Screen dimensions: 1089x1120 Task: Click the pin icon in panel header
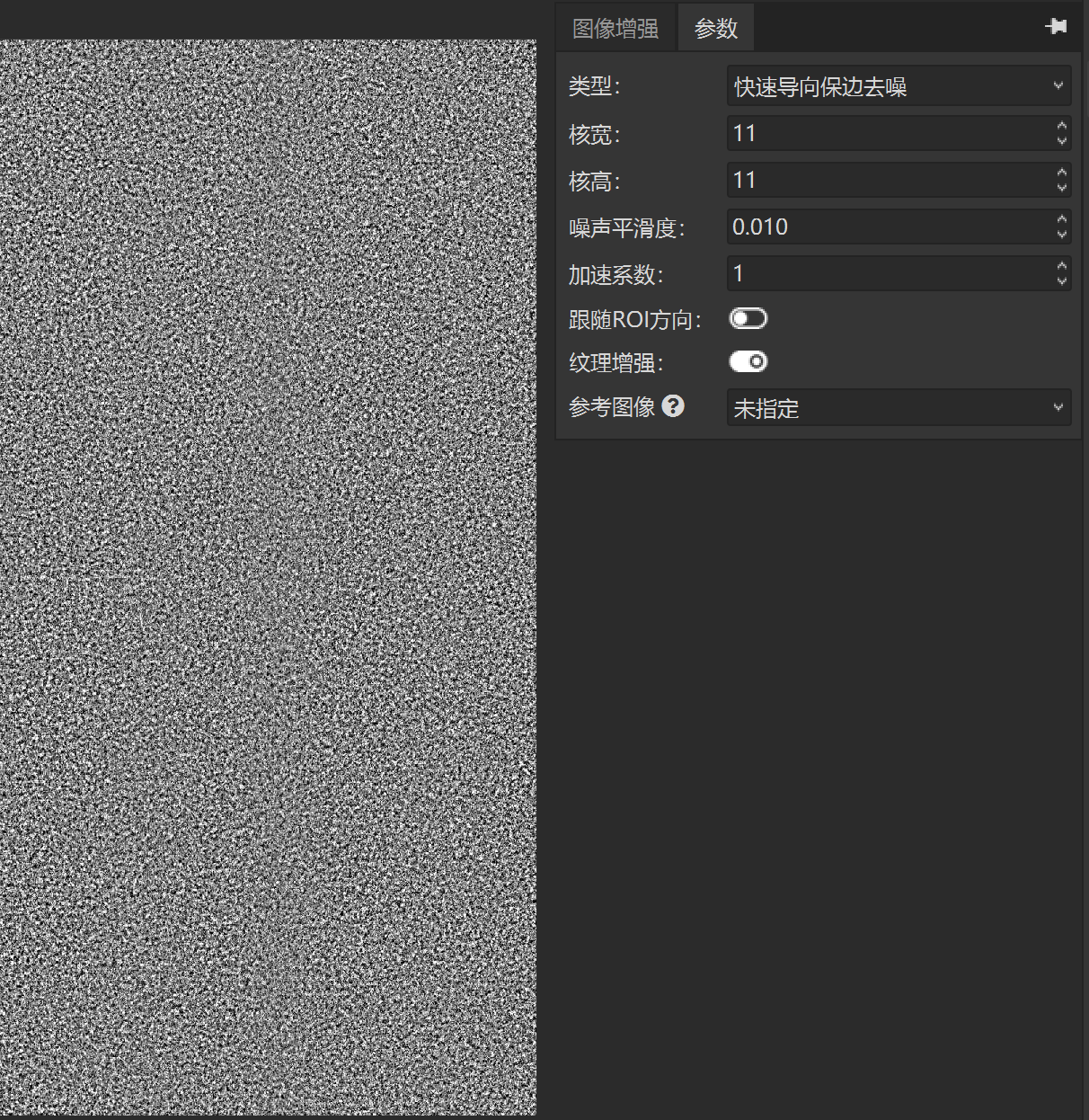pyautogui.click(x=1056, y=27)
